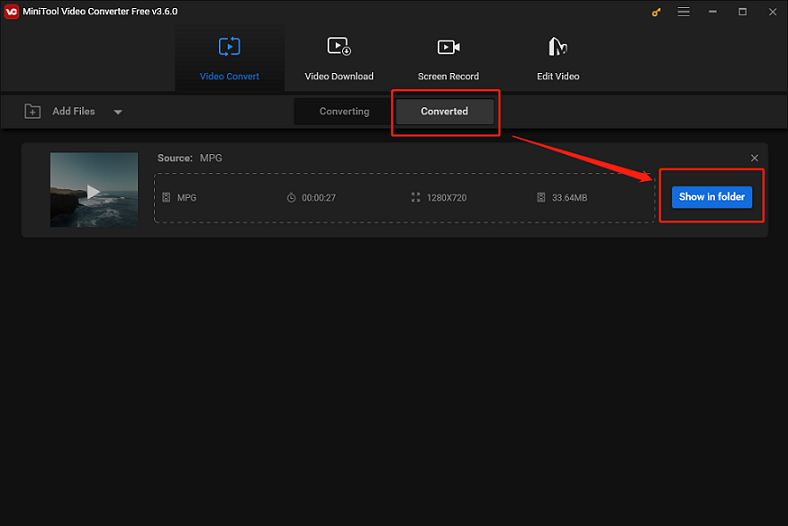Select the Converted sub-tab
Image resolution: width=788 pixels, height=526 pixels.
click(x=444, y=112)
